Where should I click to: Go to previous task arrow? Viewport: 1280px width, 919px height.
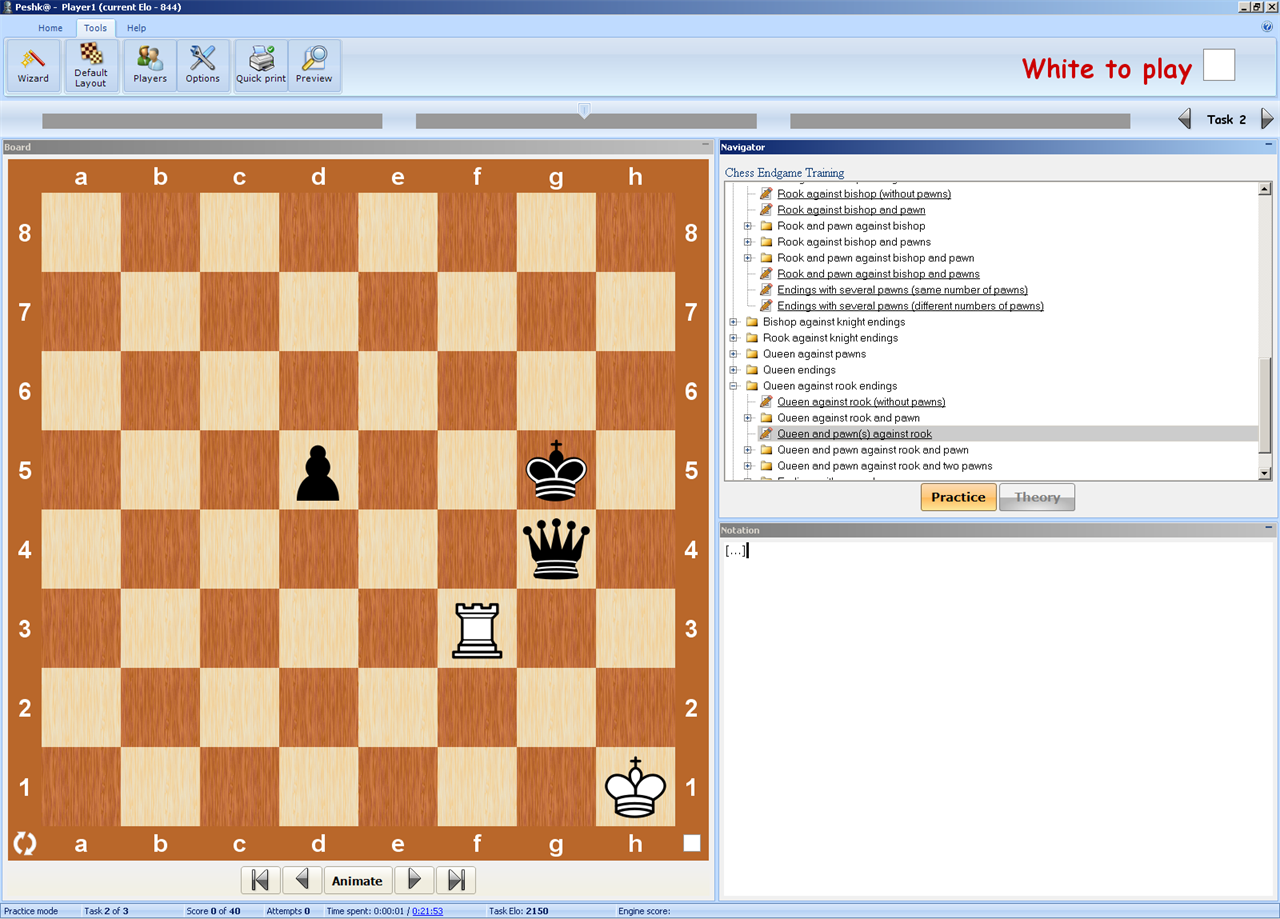[x=1185, y=119]
